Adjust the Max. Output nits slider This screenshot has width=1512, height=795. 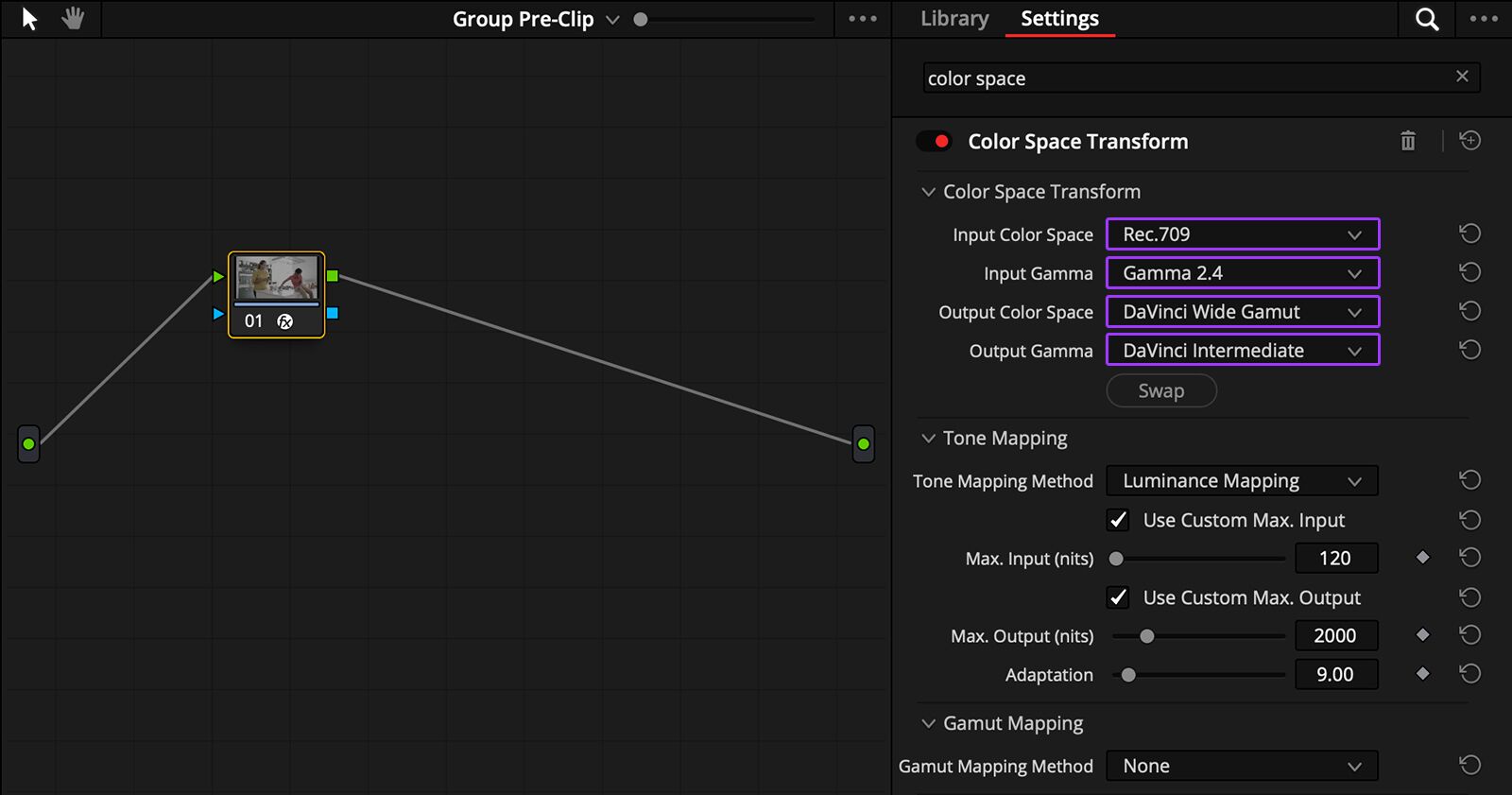click(1146, 636)
